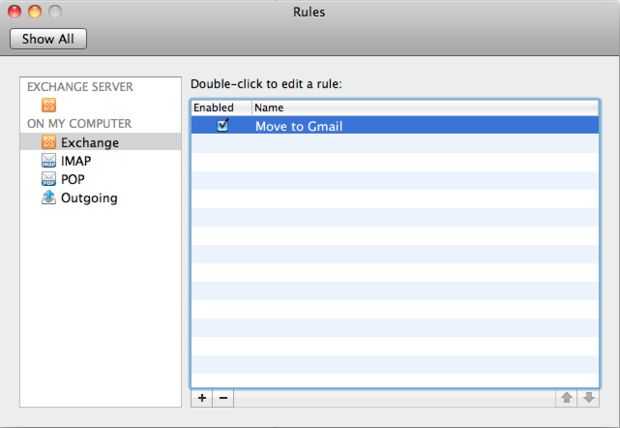Move rule up with up arrow

coord(567,398)
